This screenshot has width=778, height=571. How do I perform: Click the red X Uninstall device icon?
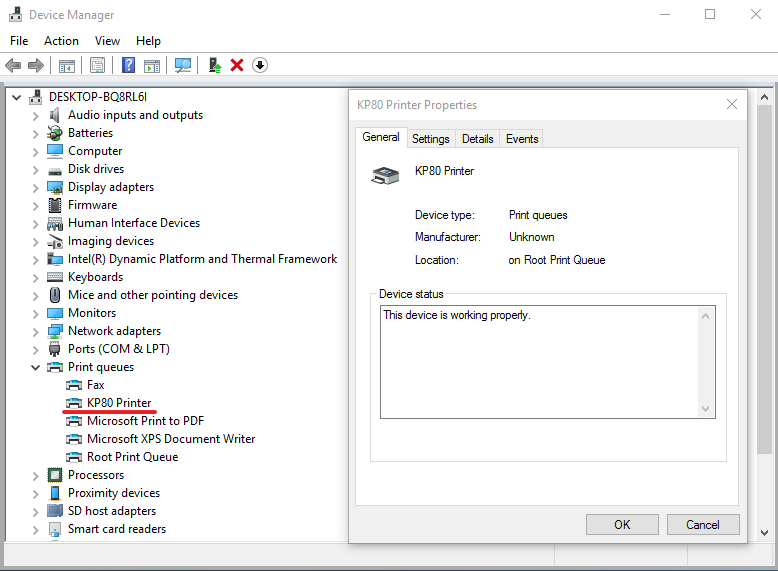[x=237, y=65]
